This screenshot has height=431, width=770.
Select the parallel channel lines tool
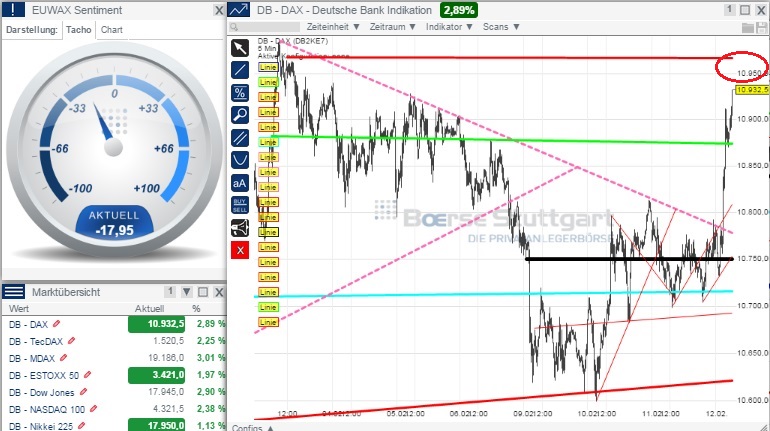coord(240,137)
